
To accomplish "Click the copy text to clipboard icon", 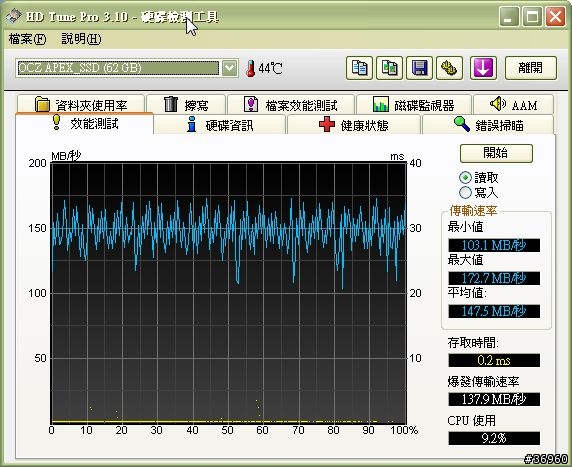I will 359,68.
